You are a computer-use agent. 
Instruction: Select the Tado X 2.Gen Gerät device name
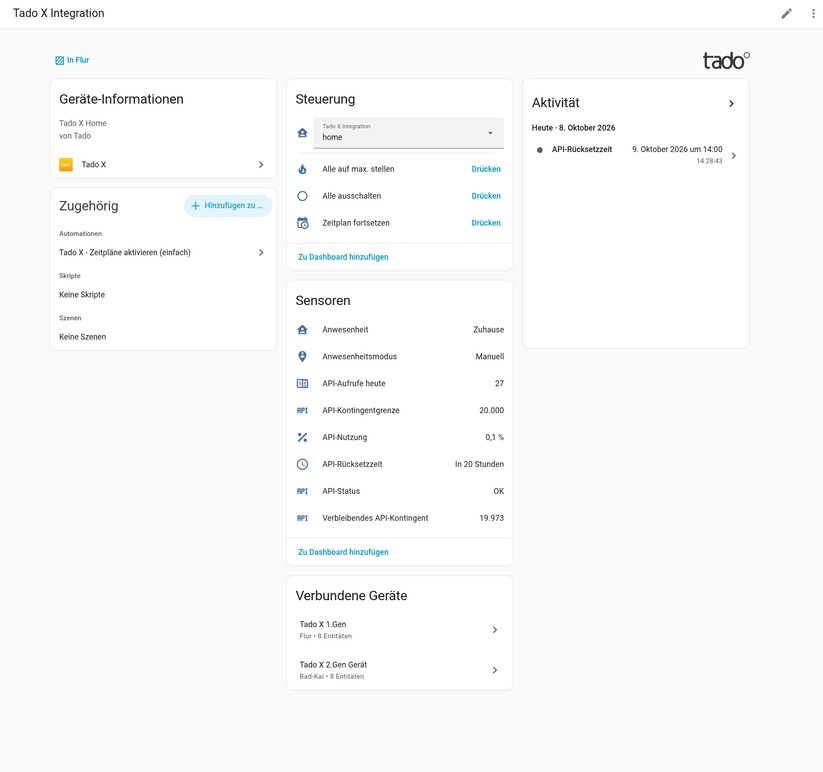click(x=333, y=665)
